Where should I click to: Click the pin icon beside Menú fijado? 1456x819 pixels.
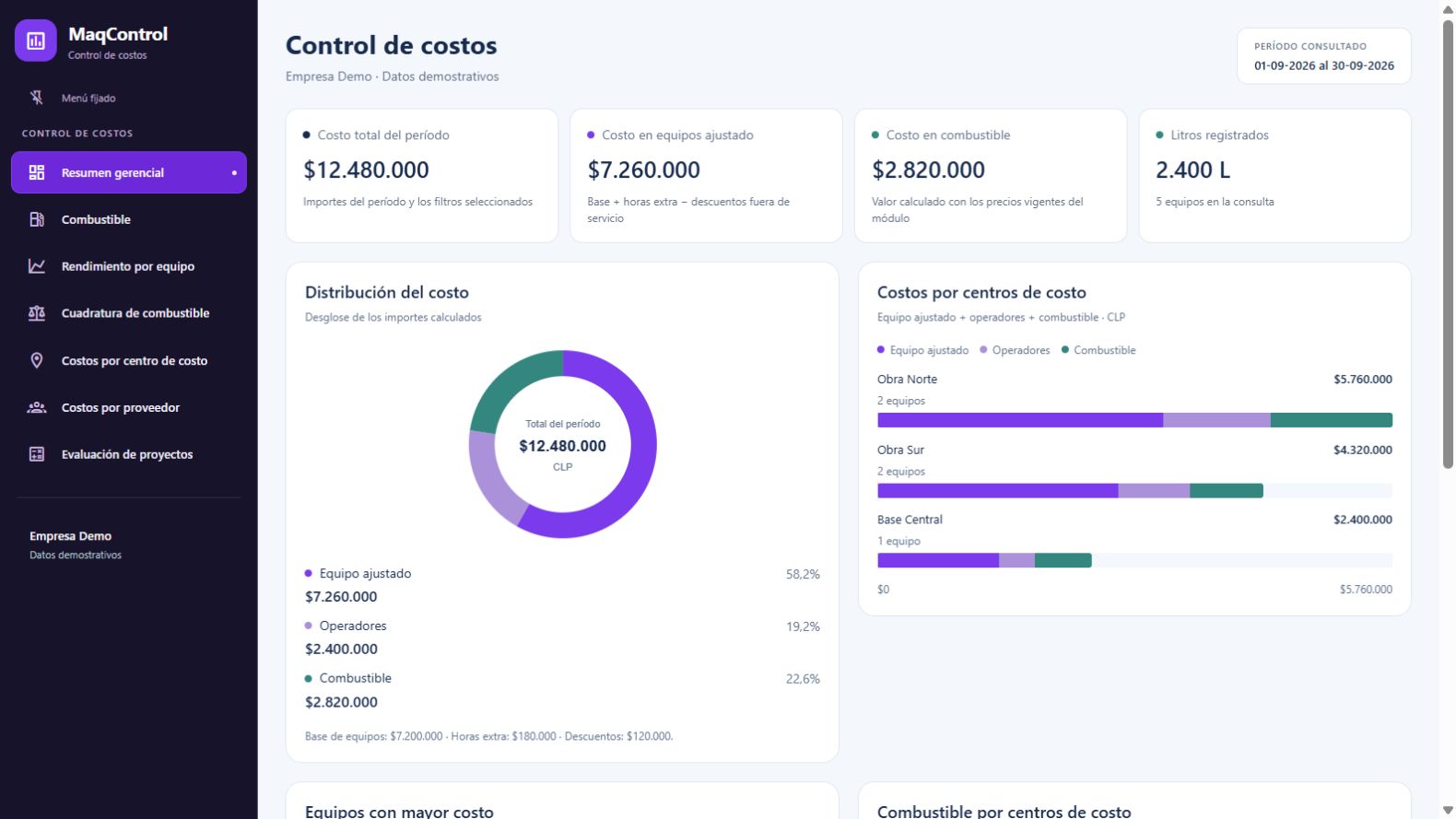(x=37, y=98)
